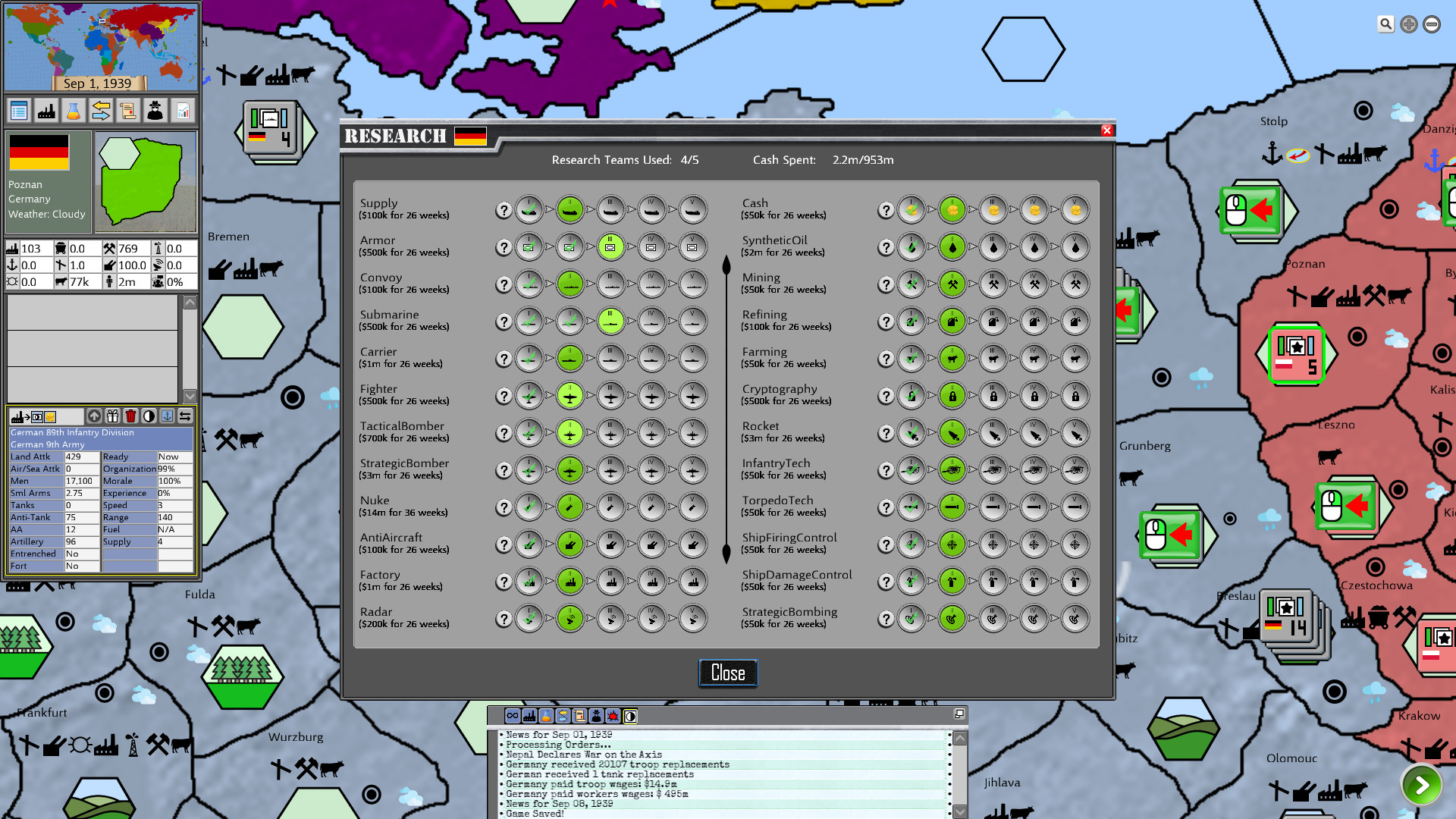Open the espionage spy toolbar icon
1456x819 pixels.
(x=155, y=110)
